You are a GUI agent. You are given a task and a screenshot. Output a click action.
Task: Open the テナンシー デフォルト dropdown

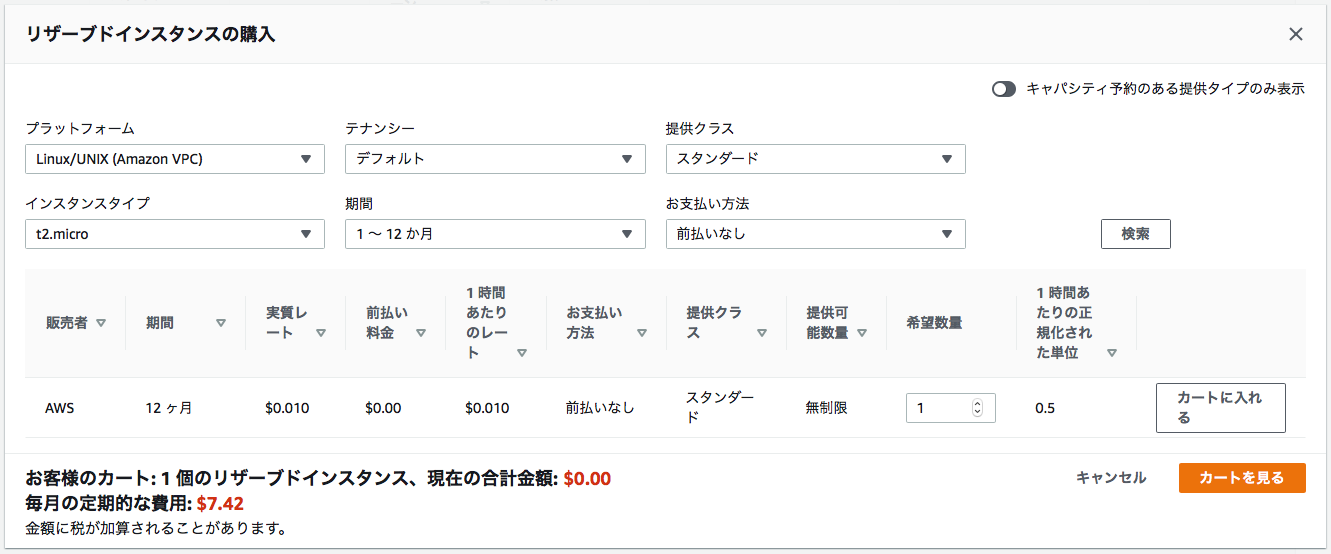point(495,159)
